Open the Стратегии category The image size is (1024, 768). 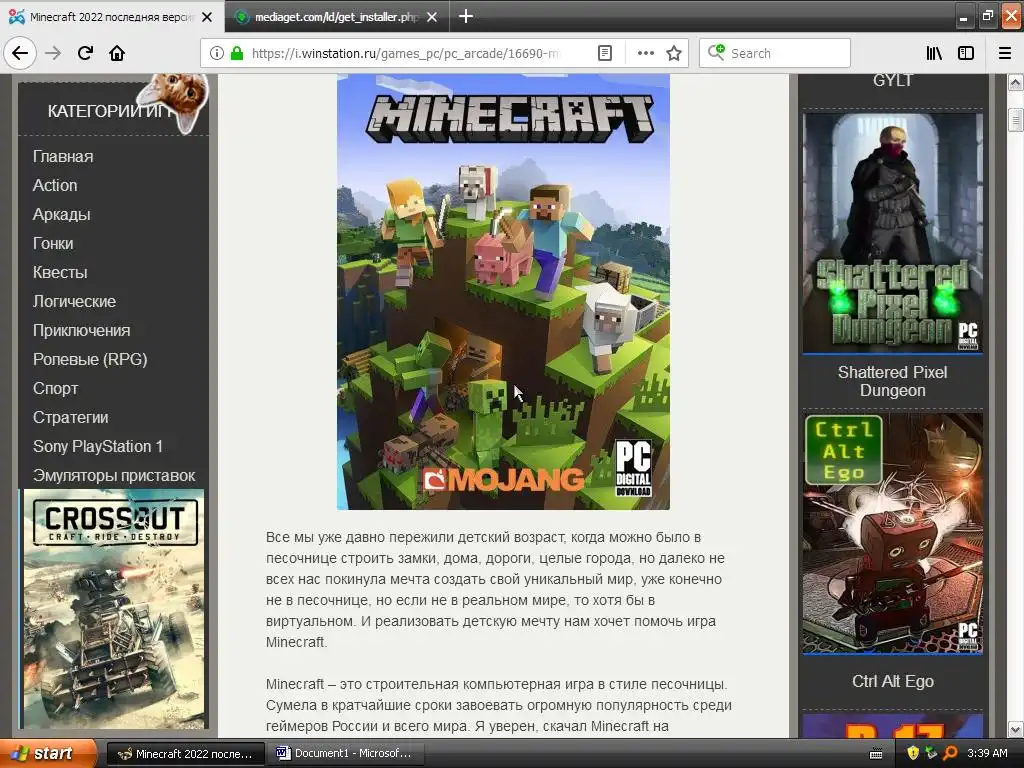coord(71,417)
